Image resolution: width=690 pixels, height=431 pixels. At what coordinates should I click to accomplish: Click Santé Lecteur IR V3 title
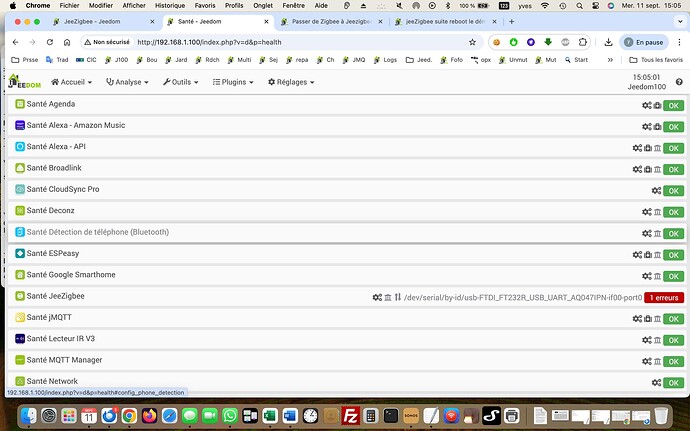(x=61, y=339)
